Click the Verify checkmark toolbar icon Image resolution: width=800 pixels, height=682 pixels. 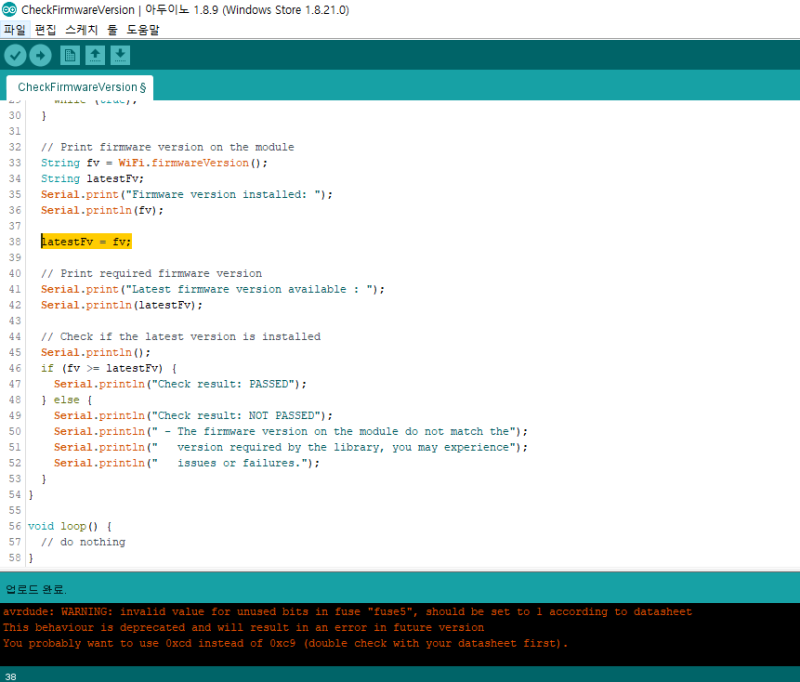15,55
